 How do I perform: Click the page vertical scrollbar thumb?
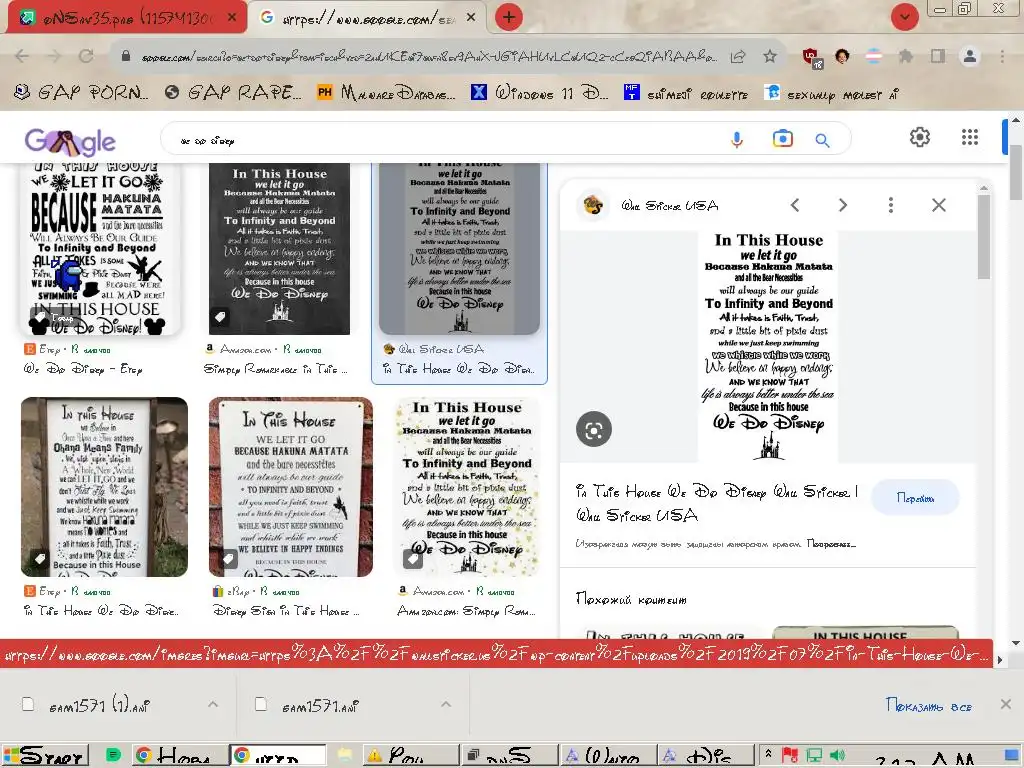(1015, 171)
